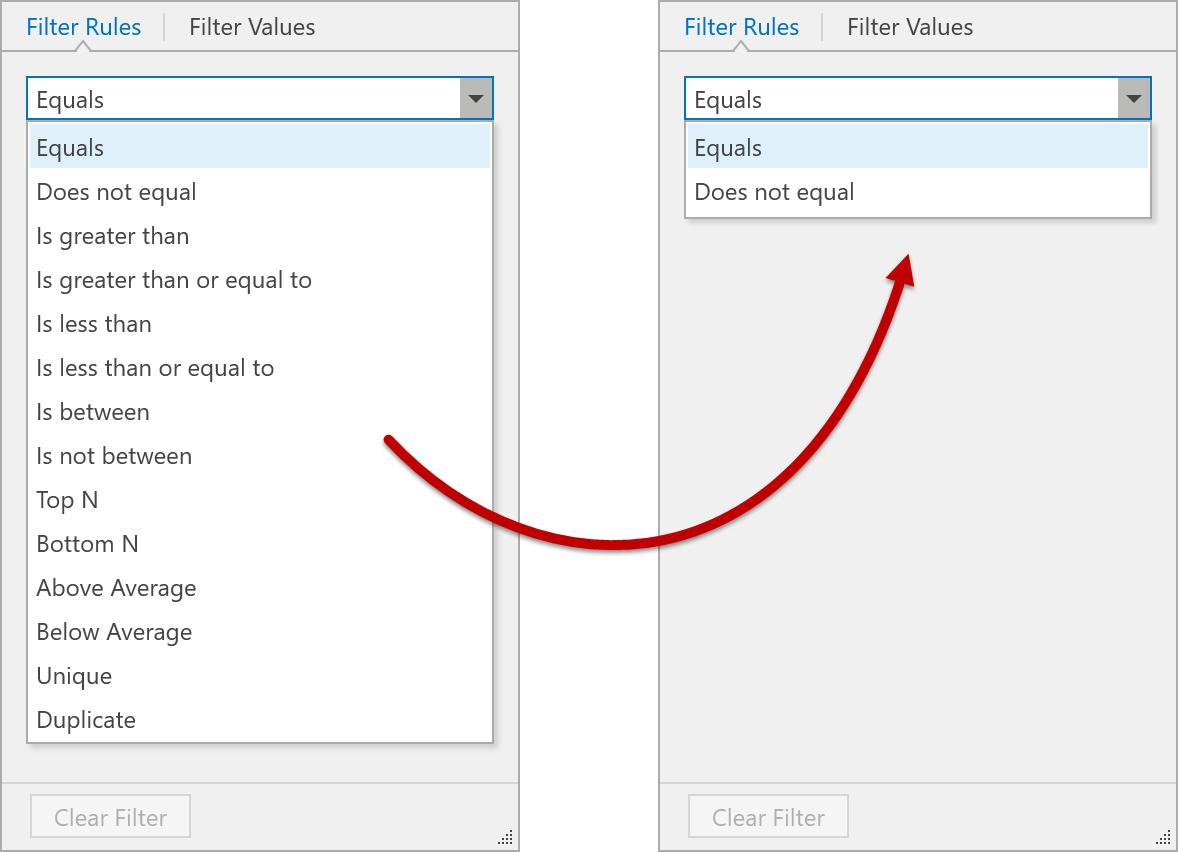Collapse the left Equals dropdown via its arrow

tap(476, 99)
